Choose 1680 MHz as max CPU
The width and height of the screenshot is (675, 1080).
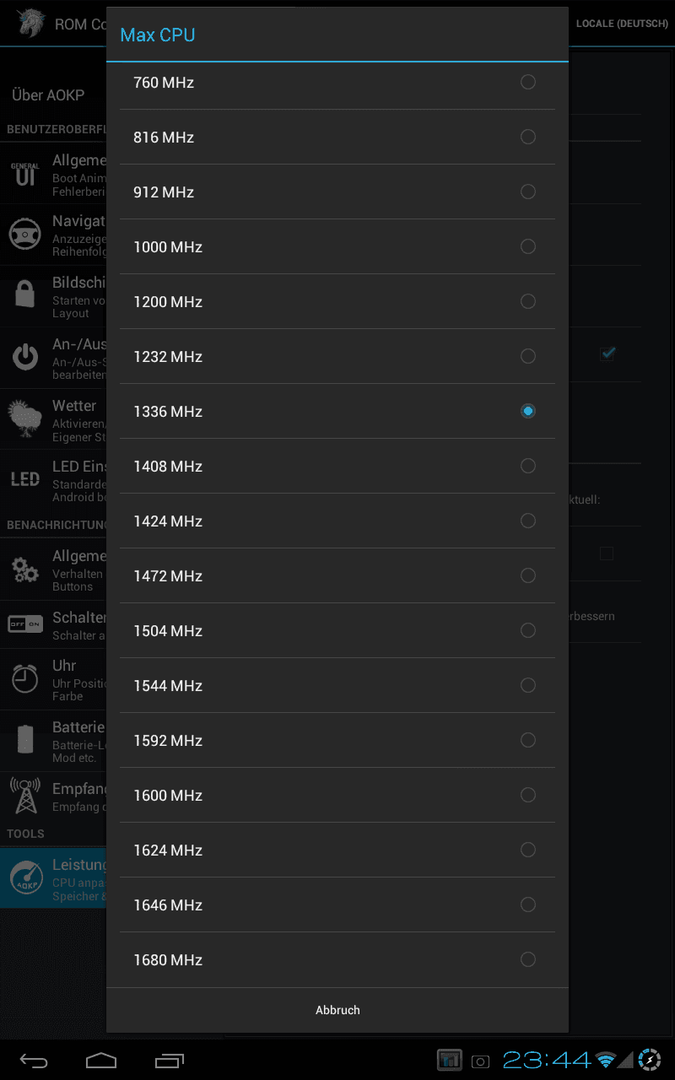[x=338, y=959]
